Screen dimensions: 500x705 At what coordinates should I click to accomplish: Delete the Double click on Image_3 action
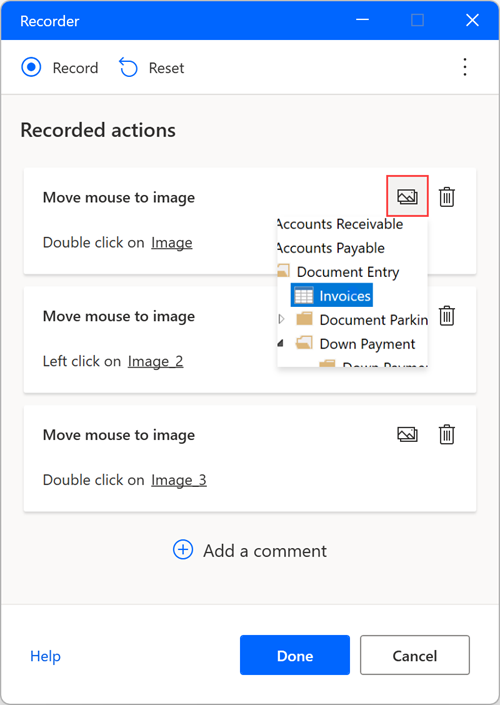446,434
